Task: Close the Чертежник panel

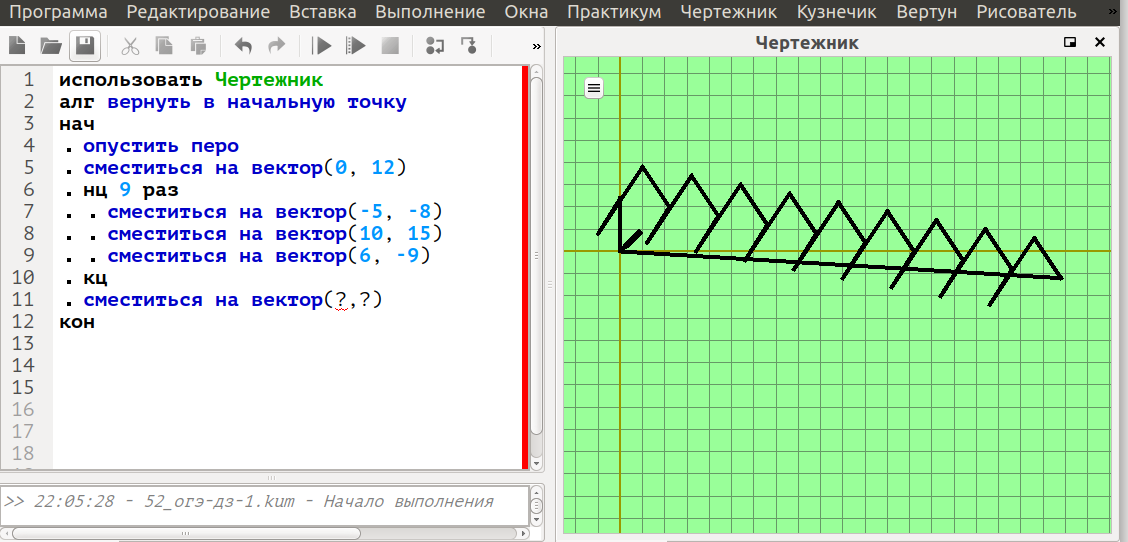Action: (1100, 42)
